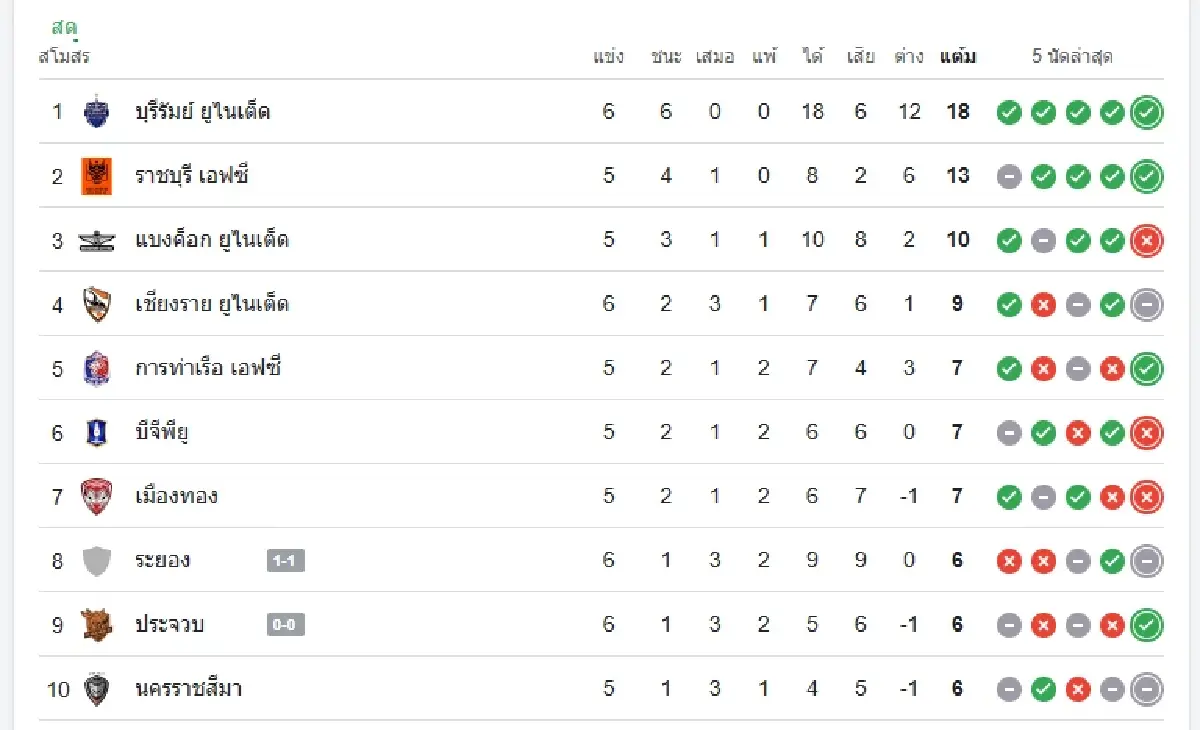
Task: Click the Port FC club crest
Action: [96, 368]
